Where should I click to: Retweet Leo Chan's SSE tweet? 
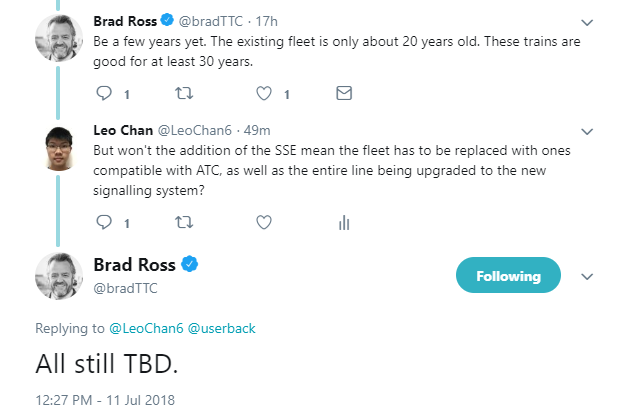click(183, 222)
